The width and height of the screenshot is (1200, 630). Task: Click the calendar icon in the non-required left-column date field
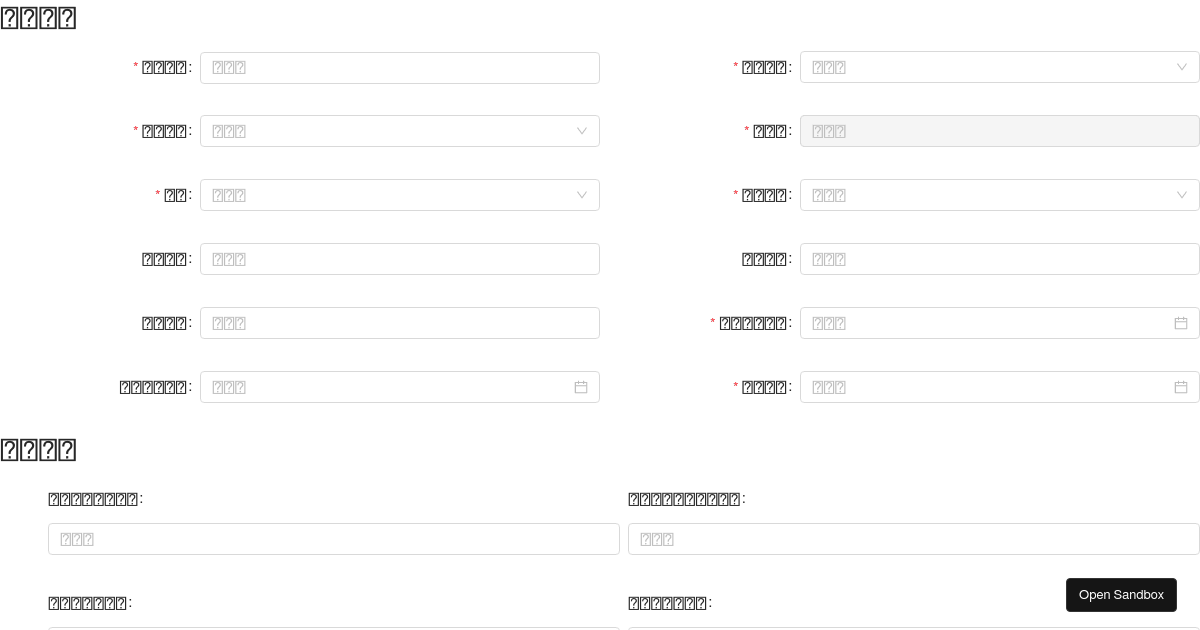(x=581, y=387)
